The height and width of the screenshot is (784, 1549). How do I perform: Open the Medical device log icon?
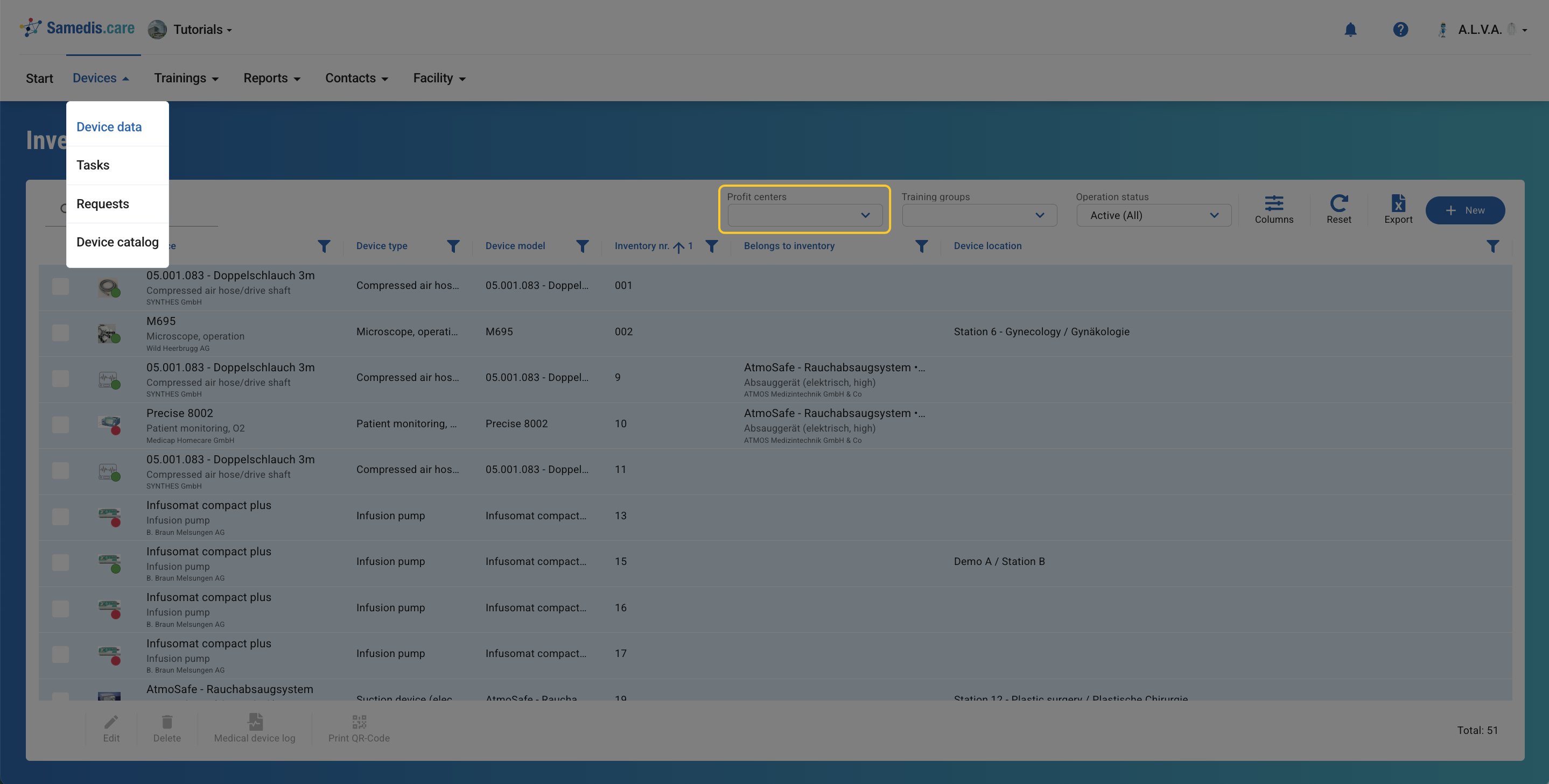coord(255,722)
